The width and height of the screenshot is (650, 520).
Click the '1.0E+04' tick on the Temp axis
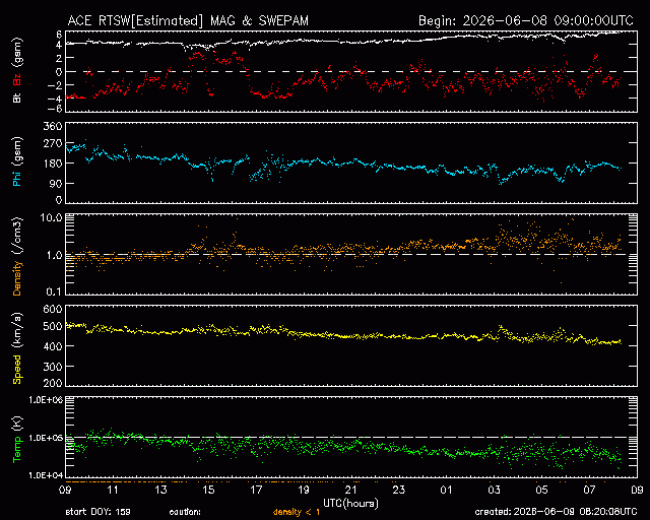click(x=46, y=475)
